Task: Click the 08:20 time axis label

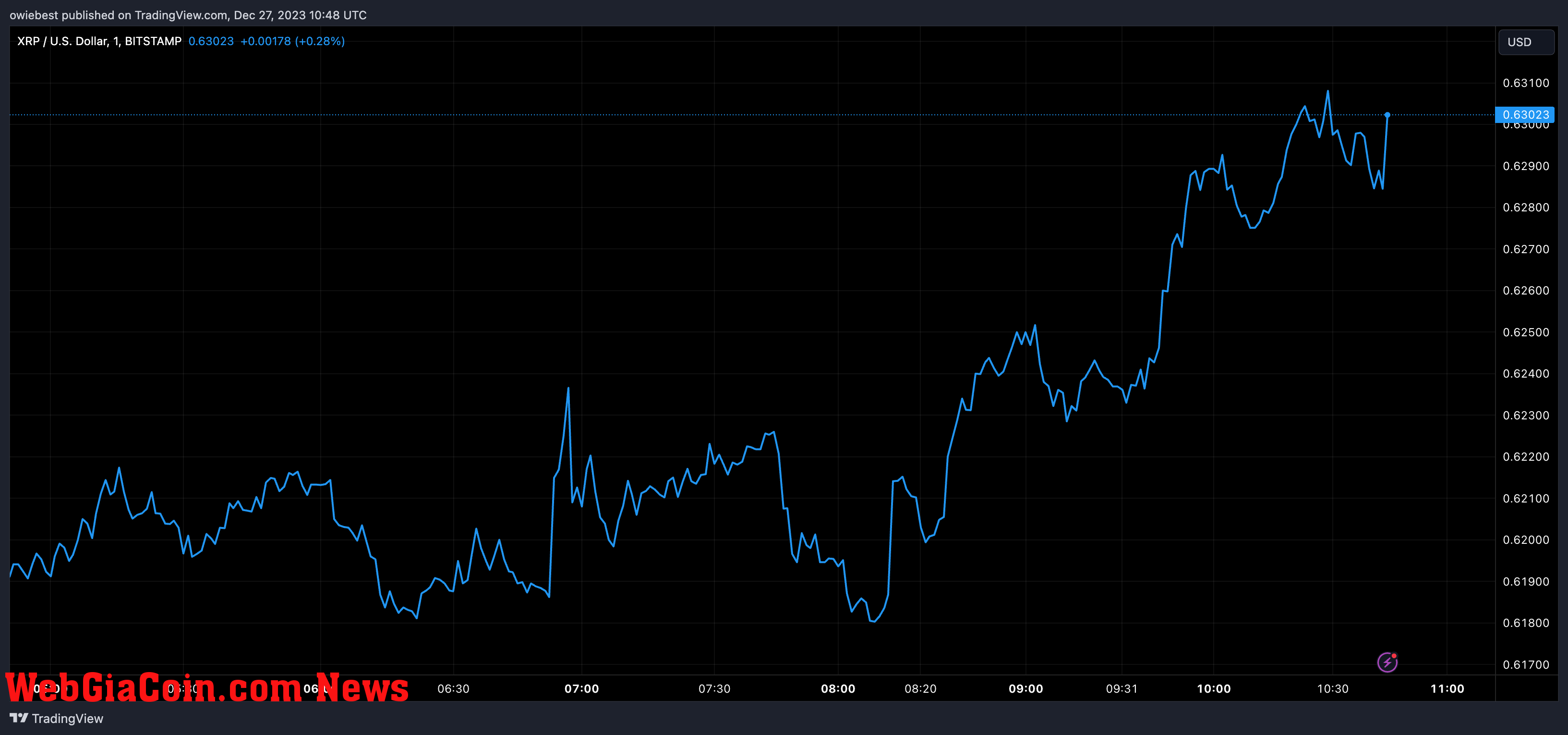Action: click(920, 689)
